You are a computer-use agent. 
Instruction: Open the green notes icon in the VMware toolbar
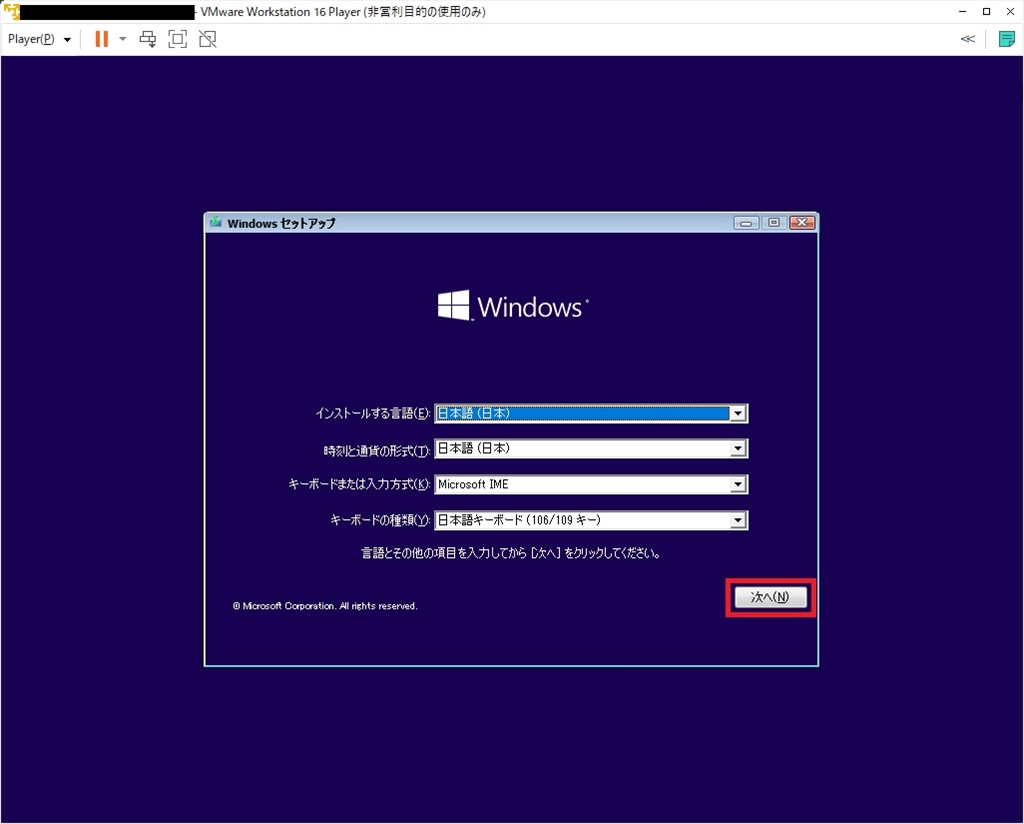point(1006,39)
